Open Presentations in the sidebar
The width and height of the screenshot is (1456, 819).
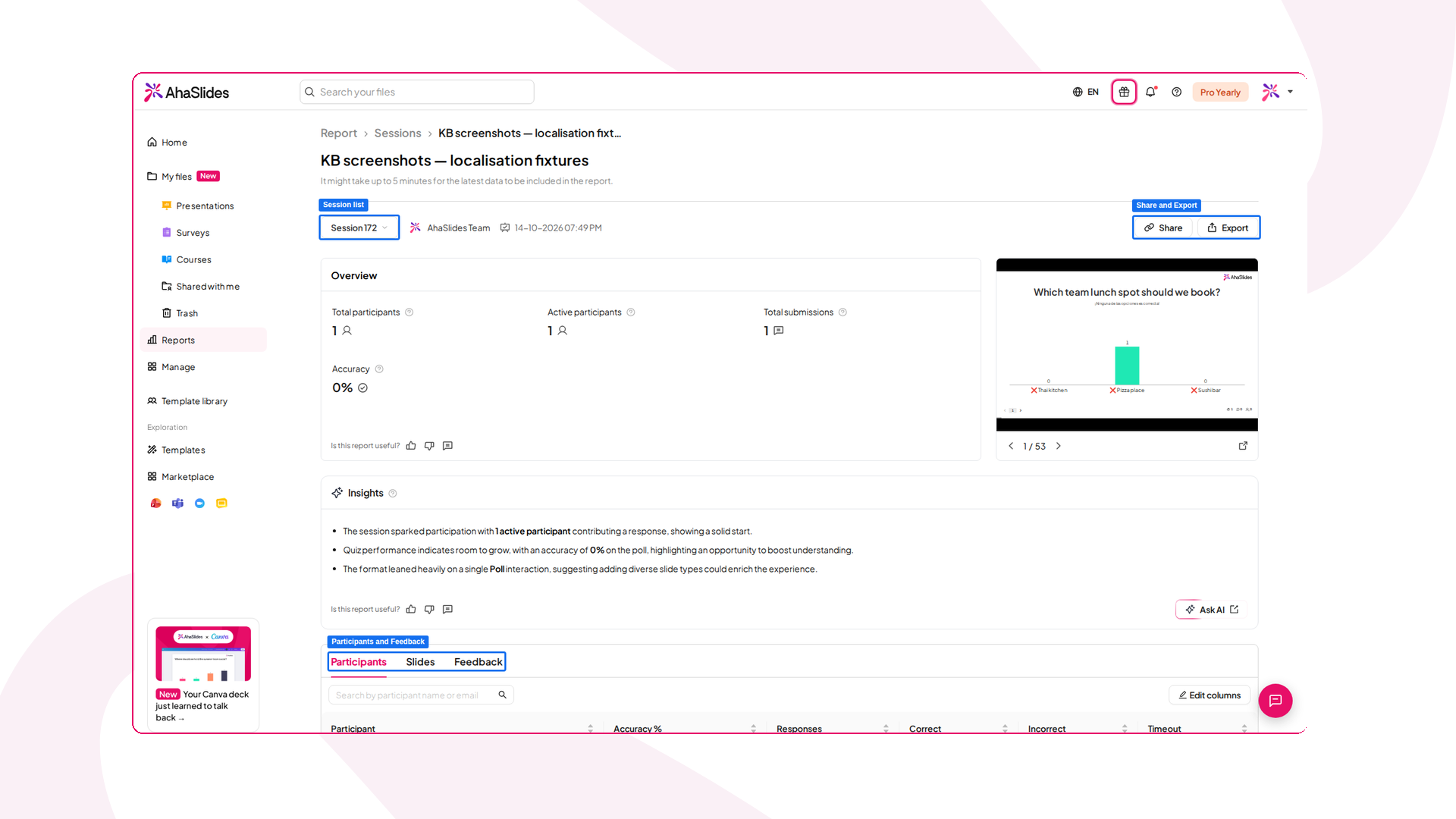(x=203, y=206)
